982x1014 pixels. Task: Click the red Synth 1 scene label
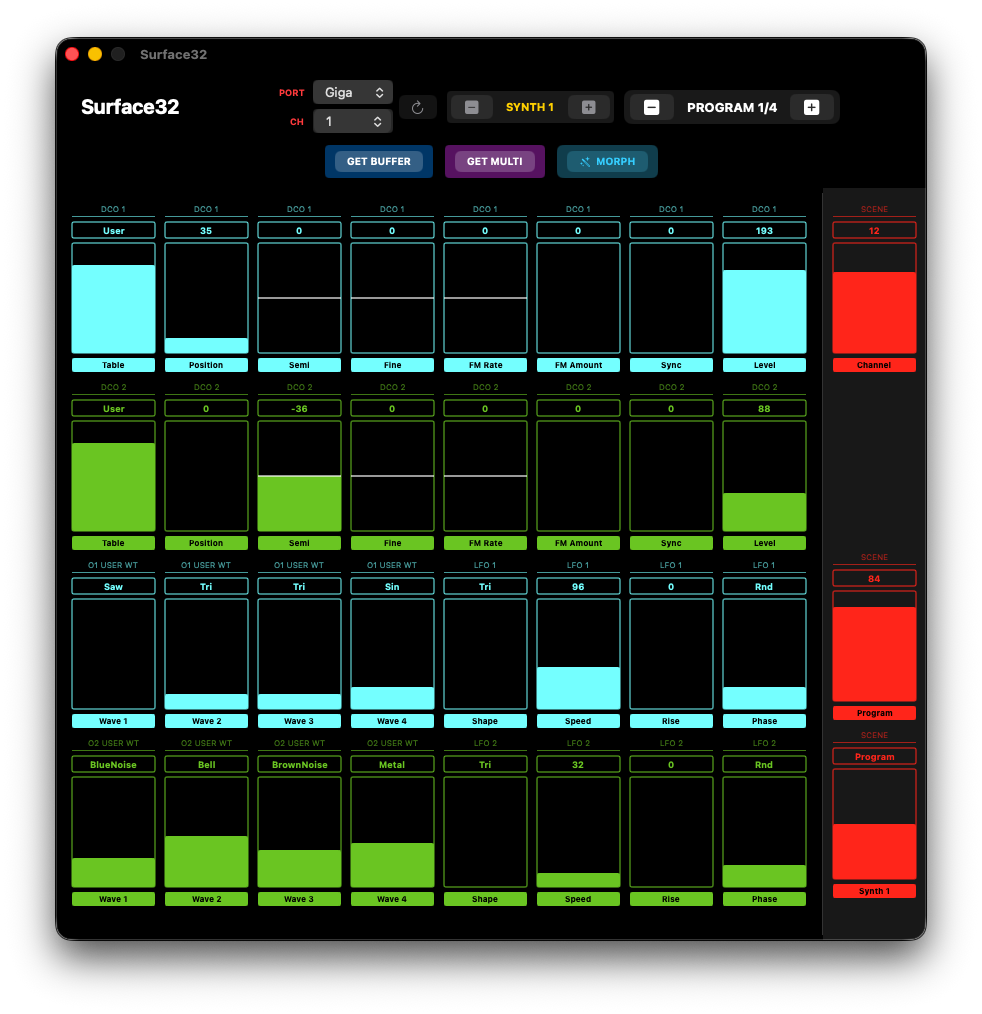pos(874,891)
